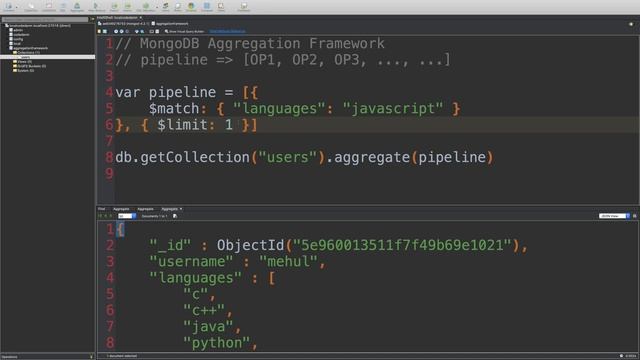
Task: Click the settings icon beside JSON View
Action: pyautogui.click(x=634, y=216)
